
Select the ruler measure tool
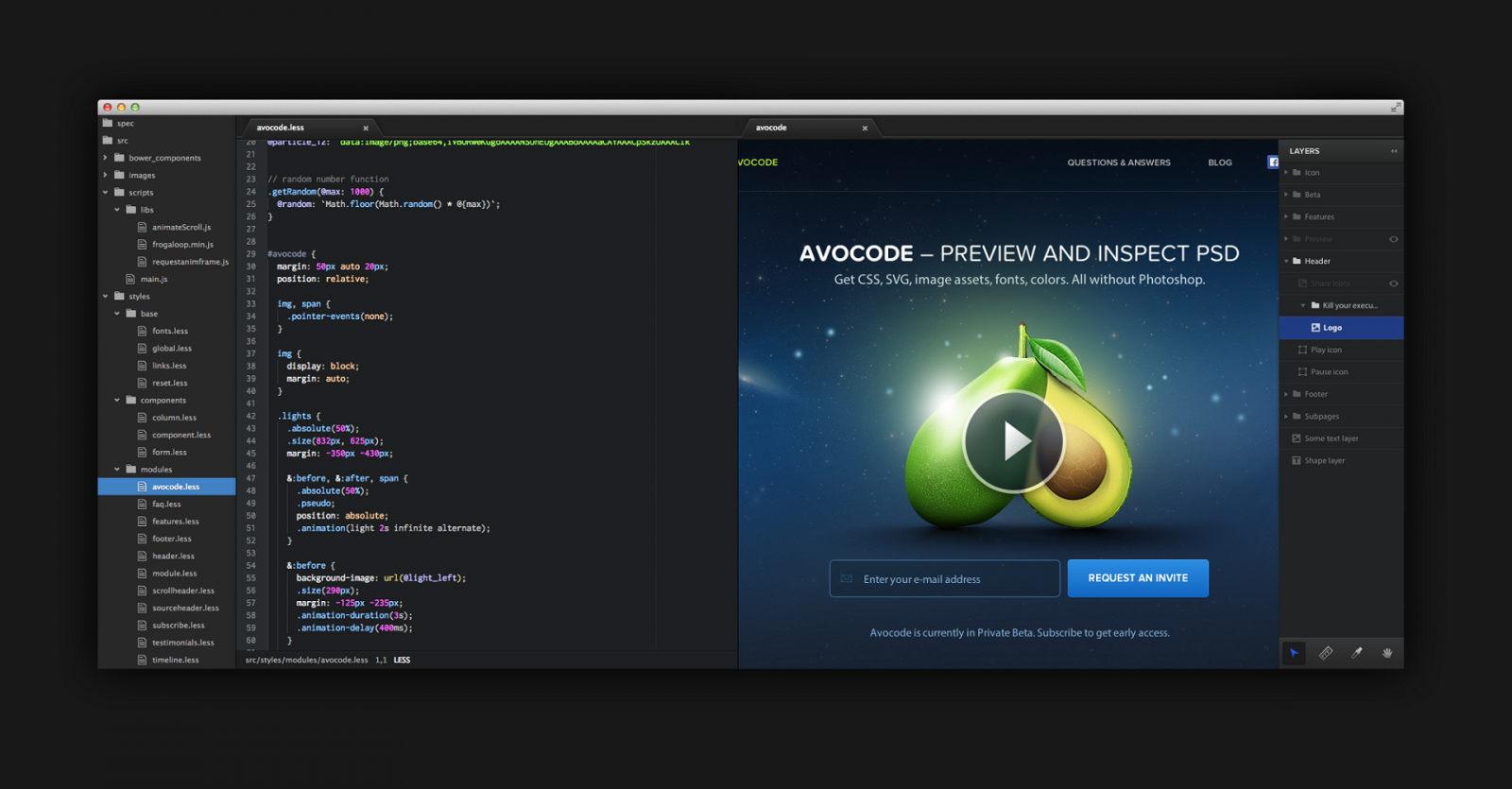(1326, 653)
